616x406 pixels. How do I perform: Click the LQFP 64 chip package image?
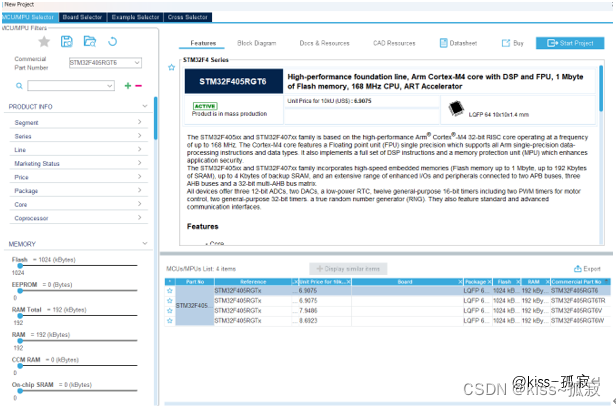point(456,108)
